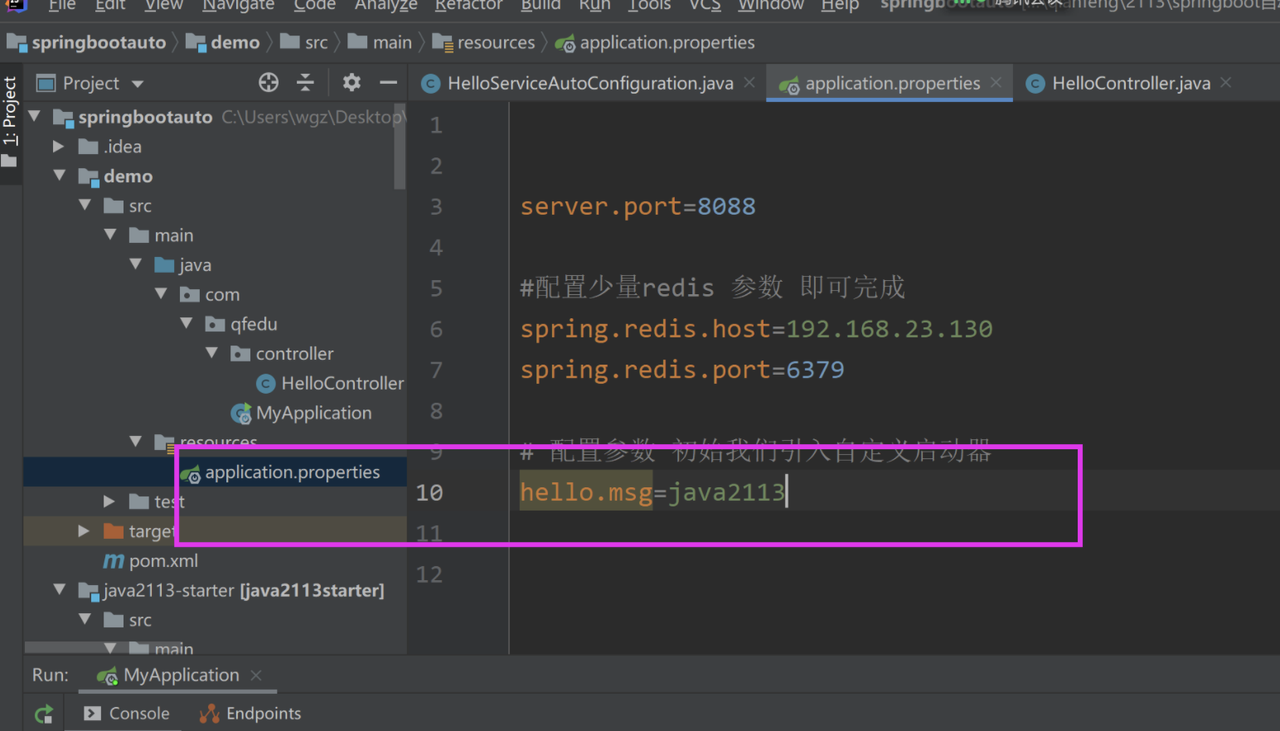1280x731 pixels.
Task: Open the Edit menu
Action: click(x=110, y=5)
